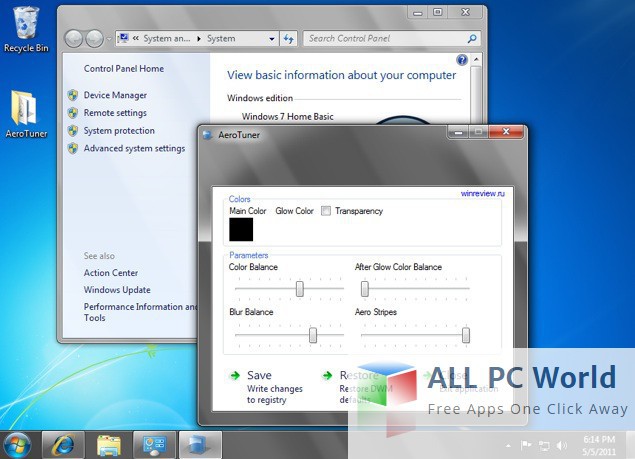Viewport: 635px width, 459px height.
Task: Open Advanced system settings link
Action: coord(134,149)
